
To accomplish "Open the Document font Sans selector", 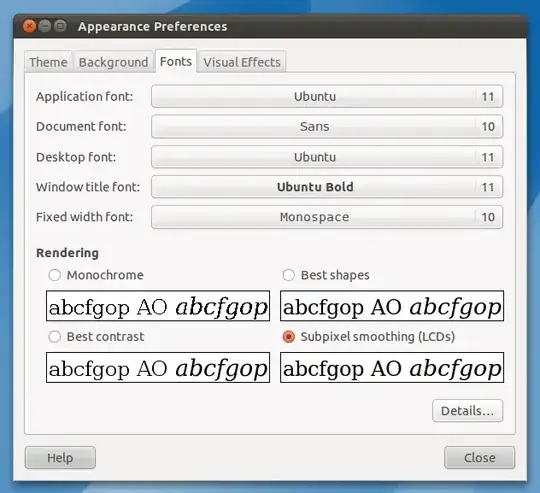I will coord(327,127).
